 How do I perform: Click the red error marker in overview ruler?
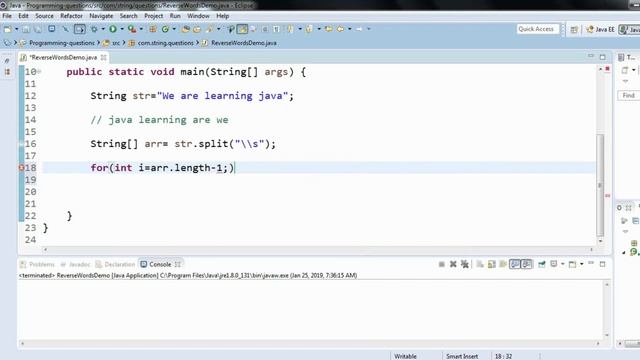pos(607,196)
